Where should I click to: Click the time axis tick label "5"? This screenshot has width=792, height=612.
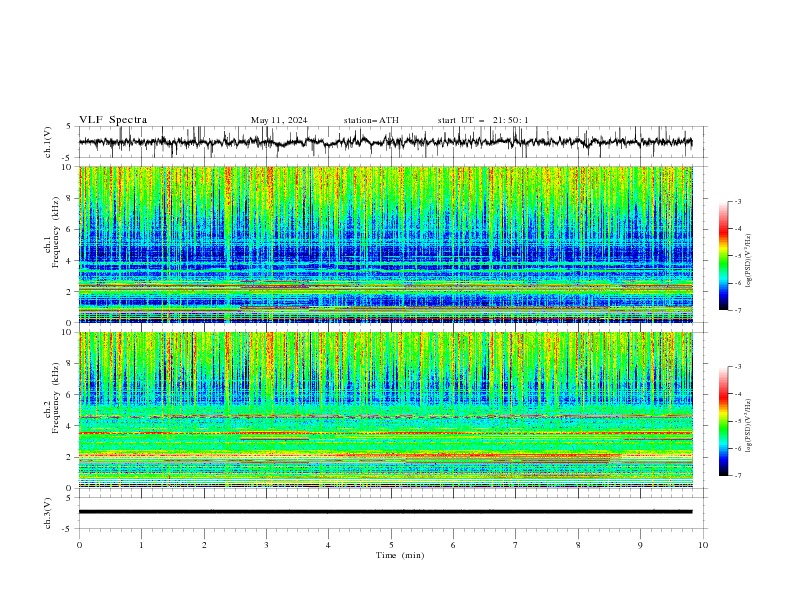[391, 545]
